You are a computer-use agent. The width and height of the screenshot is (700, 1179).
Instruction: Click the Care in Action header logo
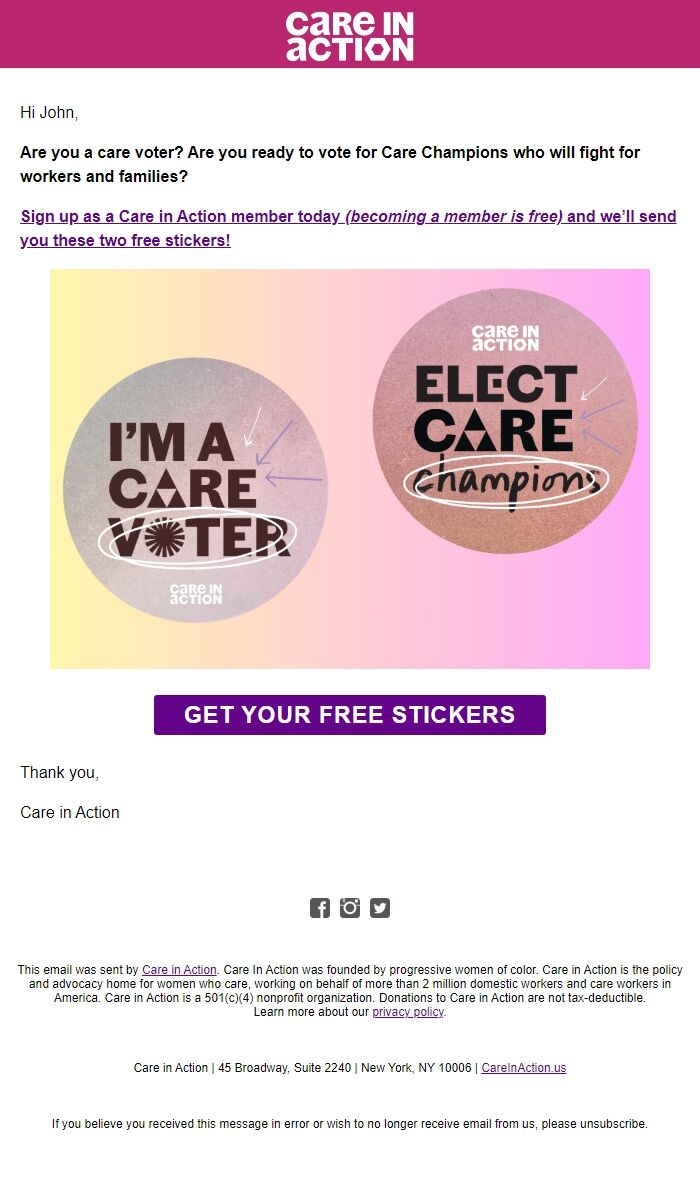pos(350,35)
